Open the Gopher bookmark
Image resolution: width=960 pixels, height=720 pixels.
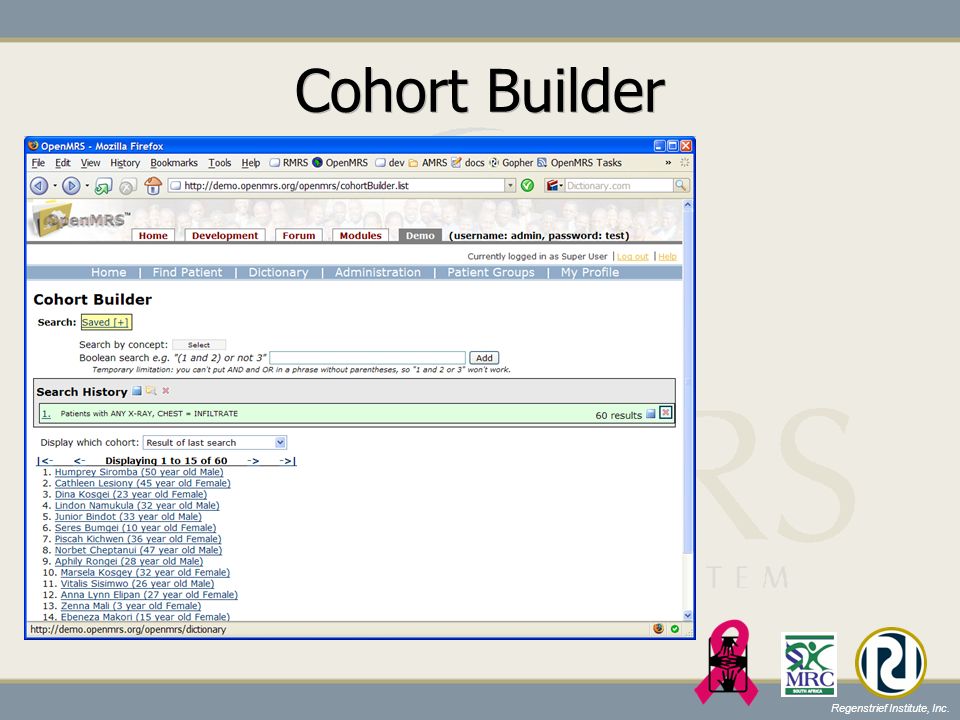click(511, 163)
